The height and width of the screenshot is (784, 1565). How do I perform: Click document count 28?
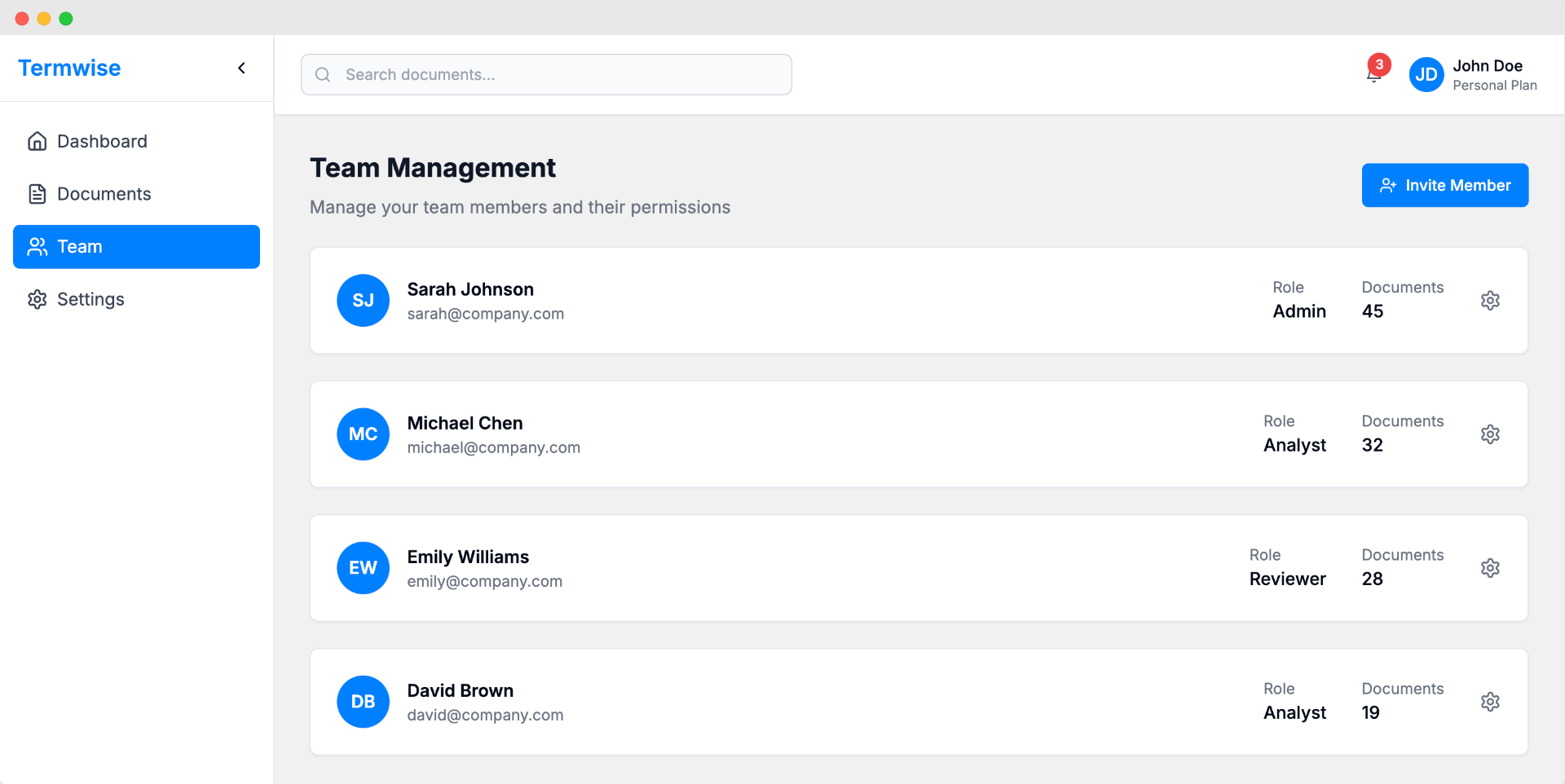(1373, 579)
